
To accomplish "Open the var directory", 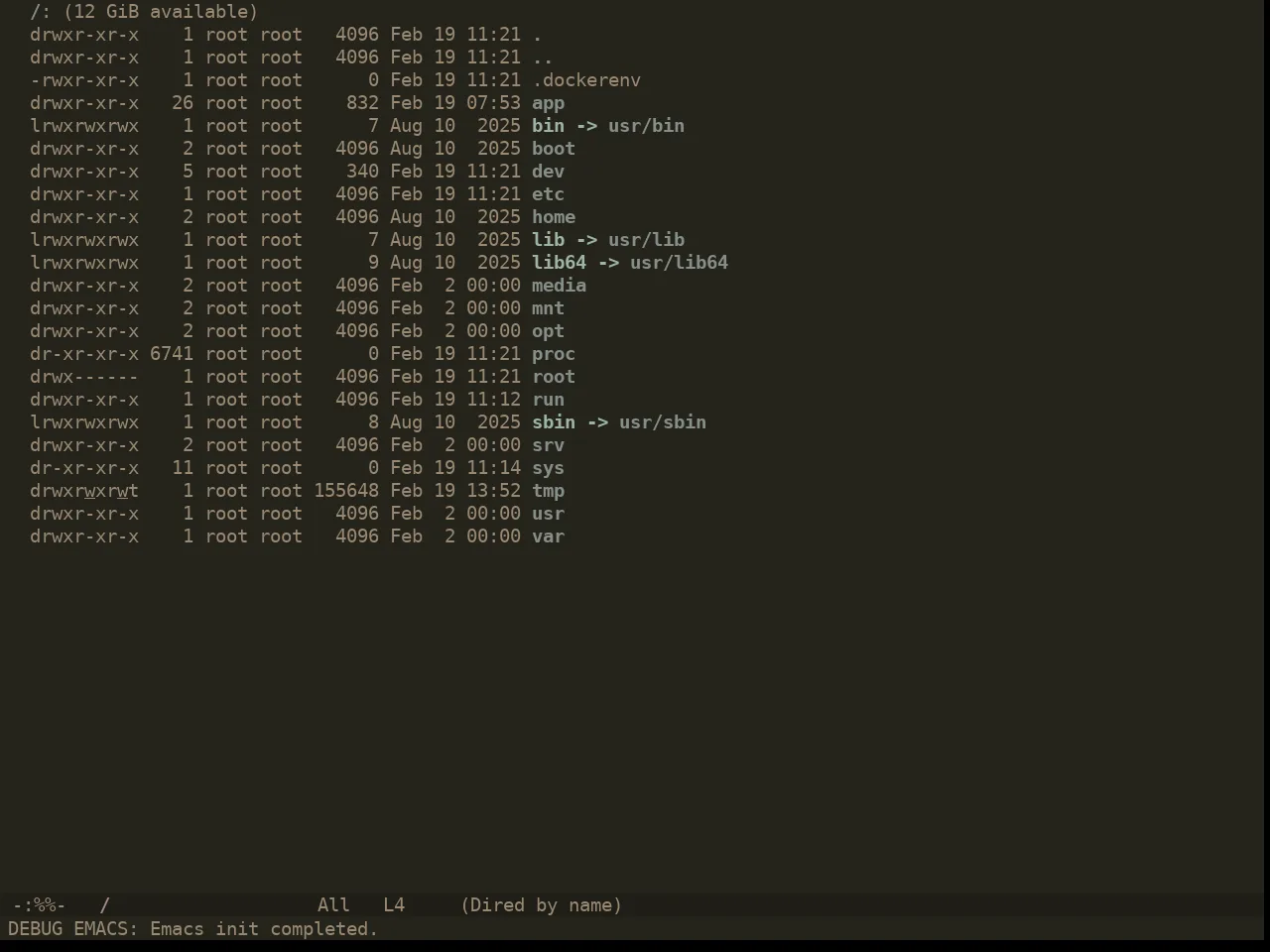I will [548, 536].
